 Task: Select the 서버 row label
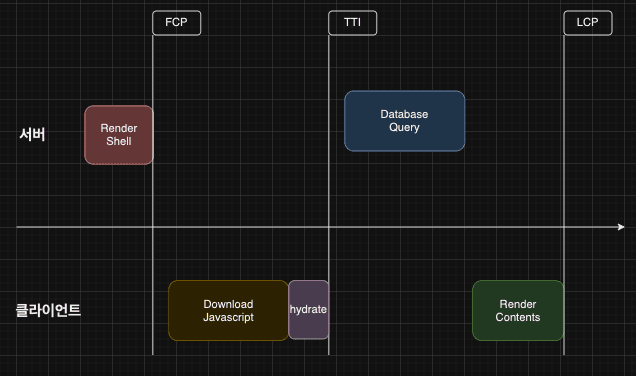point(32,134)
